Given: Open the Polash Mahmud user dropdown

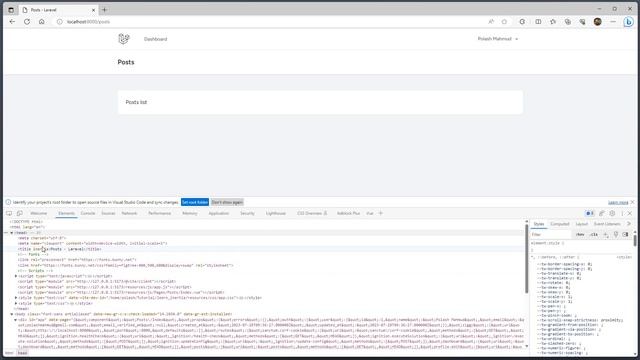Looking at the screenshot, I should tap(498, 39).
